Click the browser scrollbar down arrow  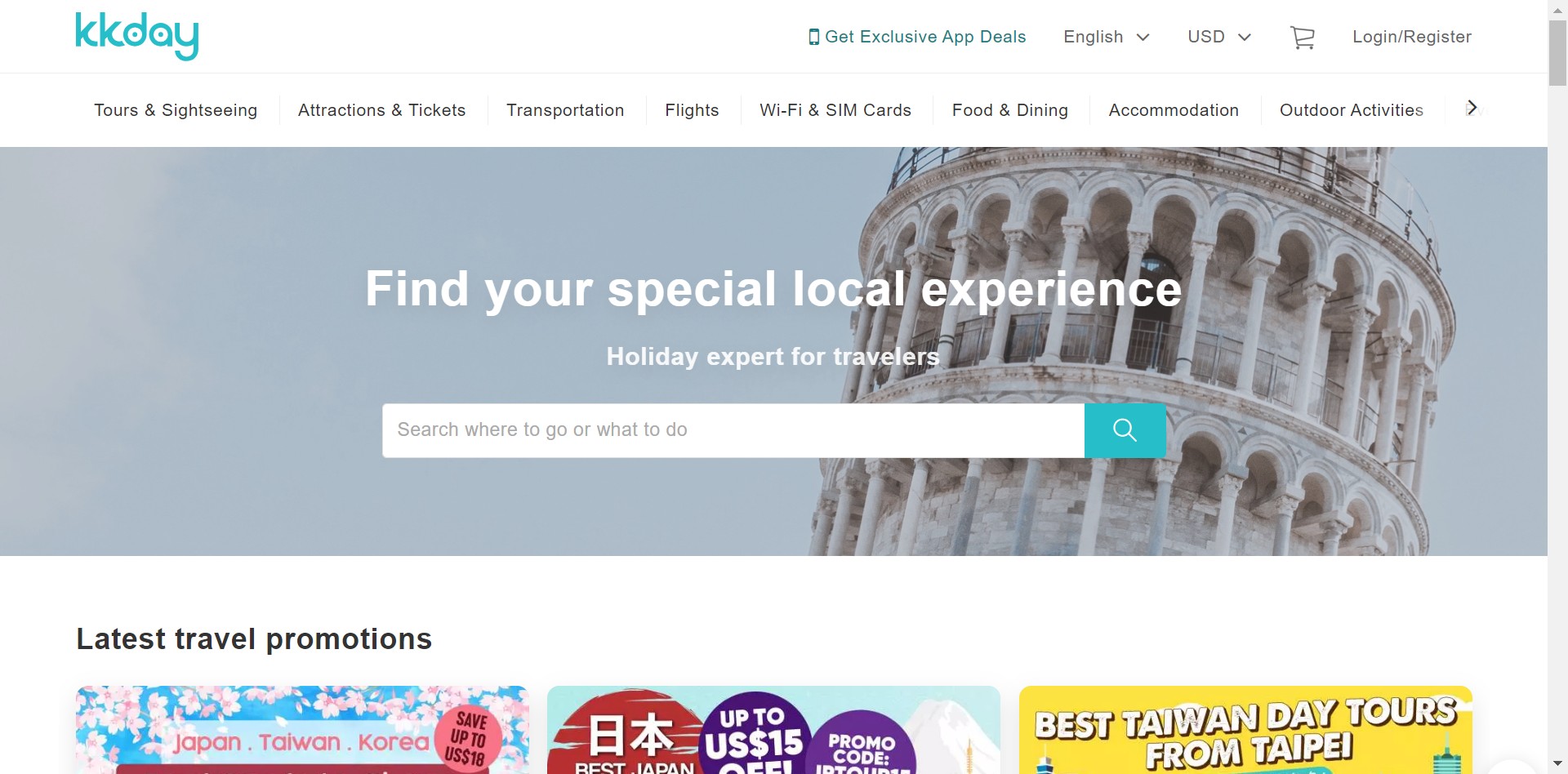[1557, 764]
